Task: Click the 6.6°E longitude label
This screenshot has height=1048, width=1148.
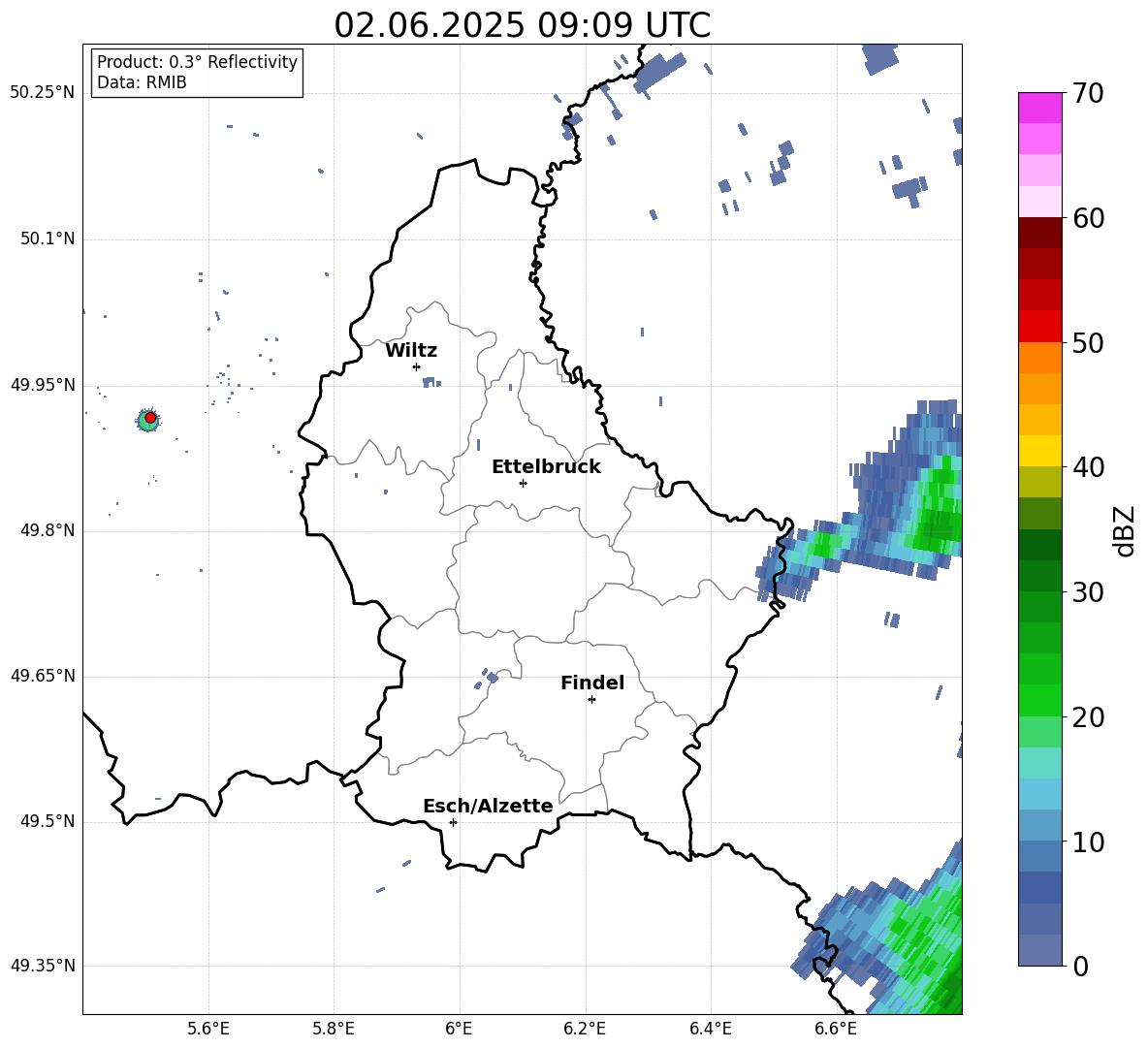Action: click(x=836, y=1029)
